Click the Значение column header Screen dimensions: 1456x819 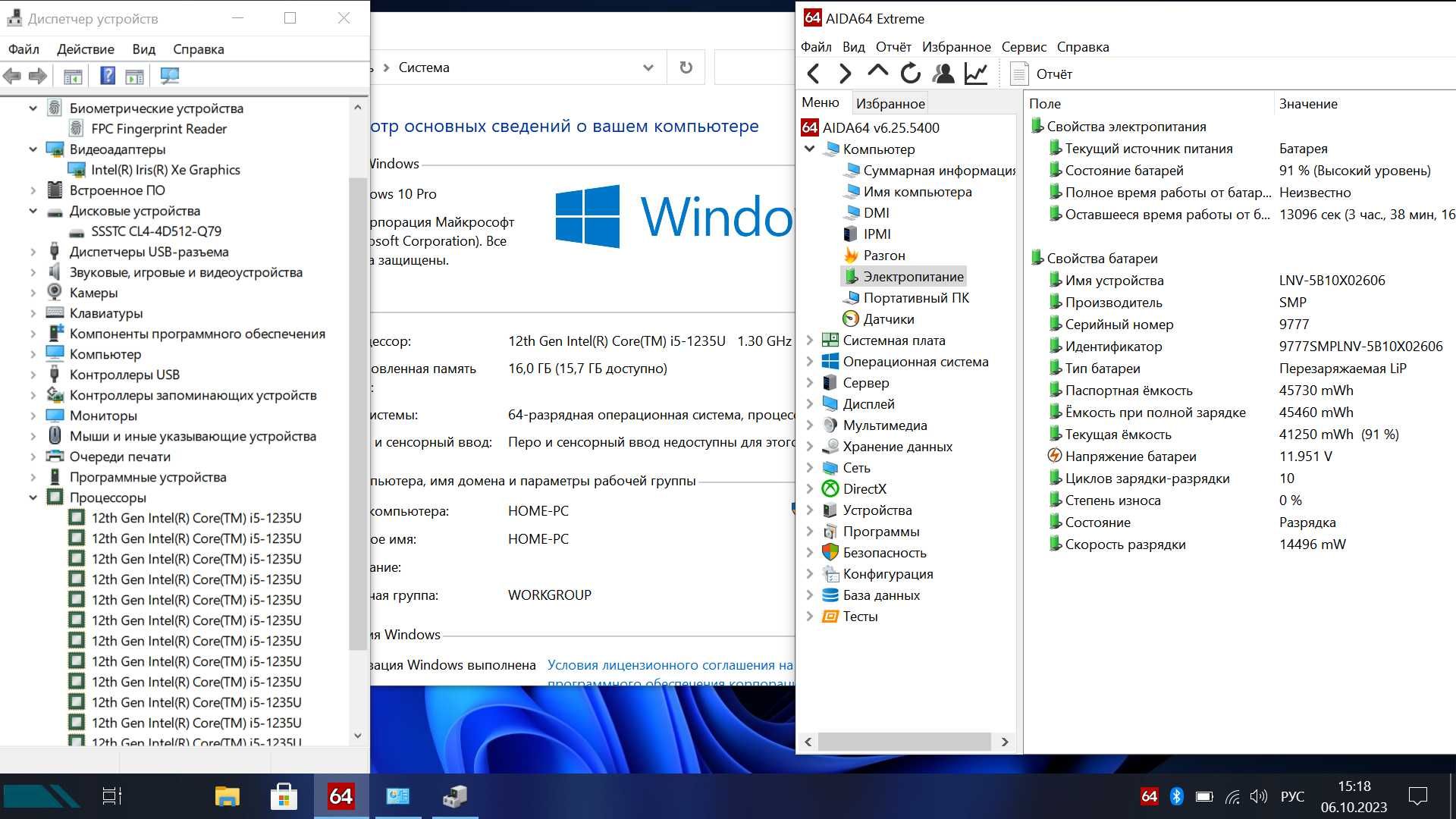[1308, 103]
